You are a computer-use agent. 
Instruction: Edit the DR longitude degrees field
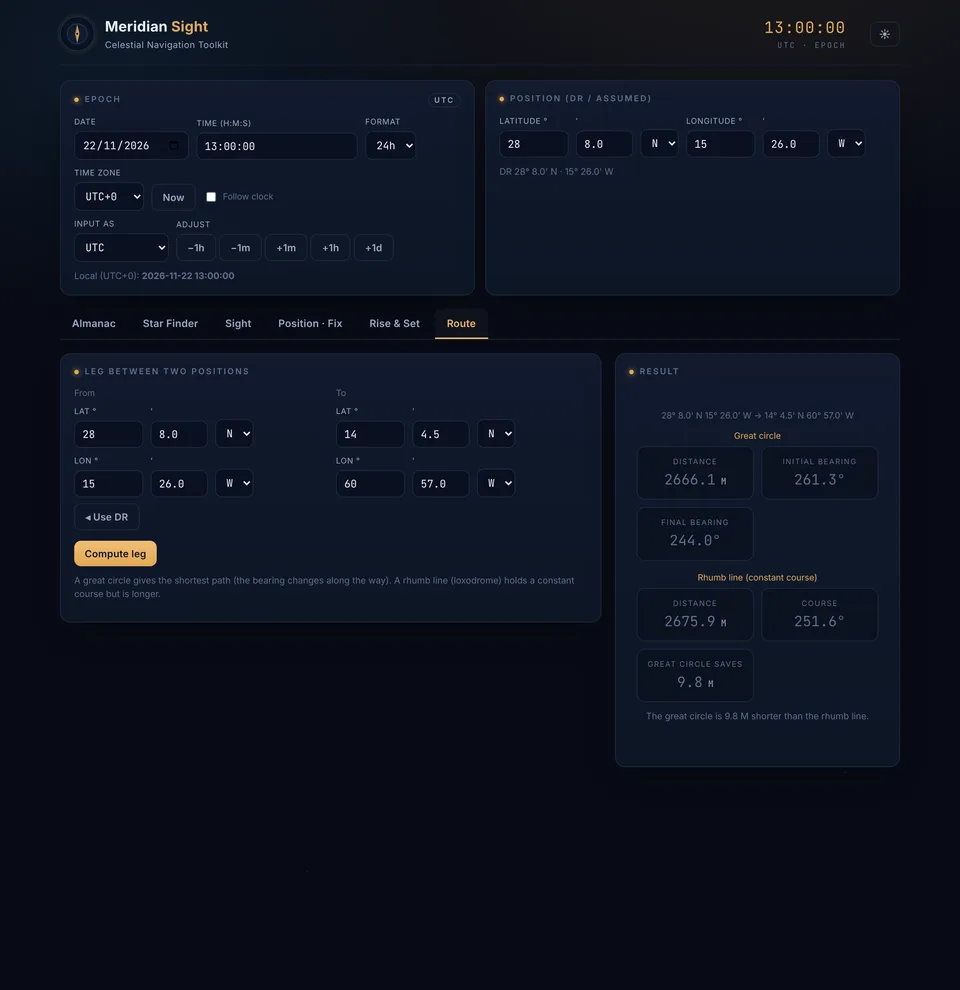(x=721, y=144)
